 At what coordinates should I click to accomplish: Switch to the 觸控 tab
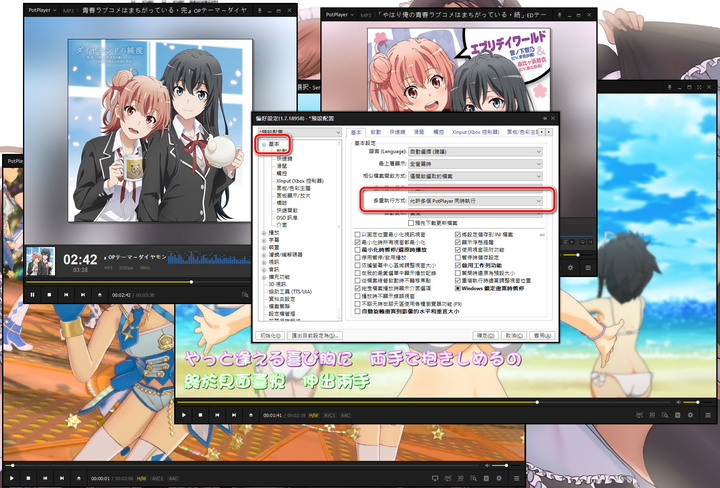point(439,132)
